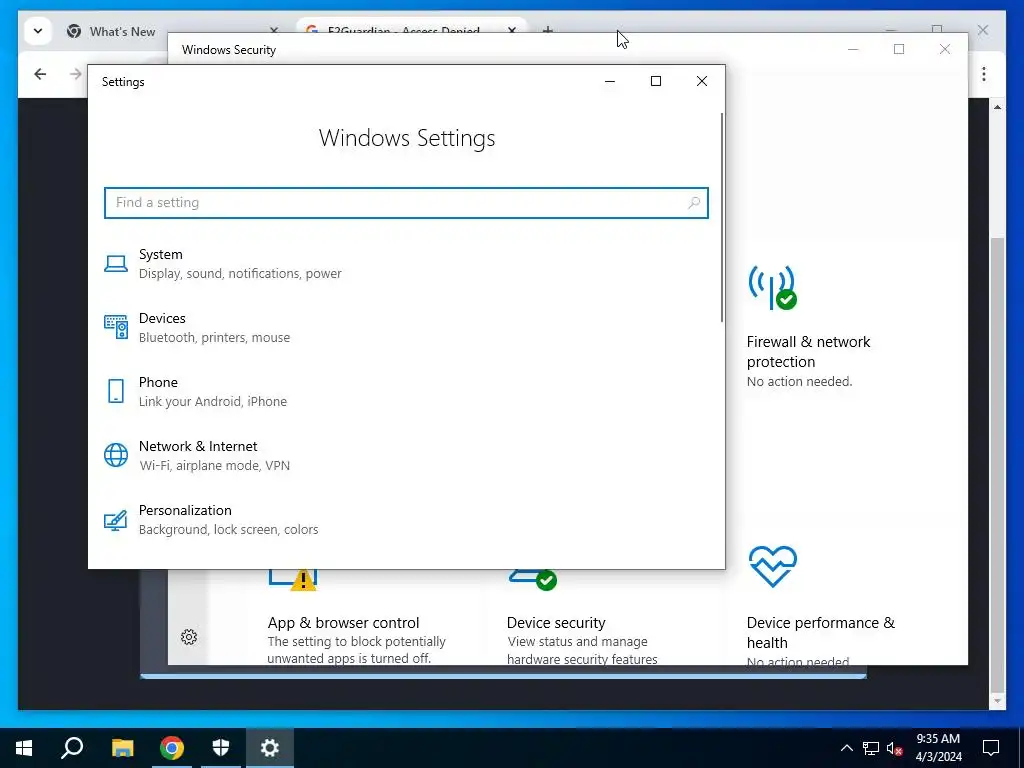Click the Windows Security title bar text
This screenshot has width=1024, height=768.
tap(229, 50)
